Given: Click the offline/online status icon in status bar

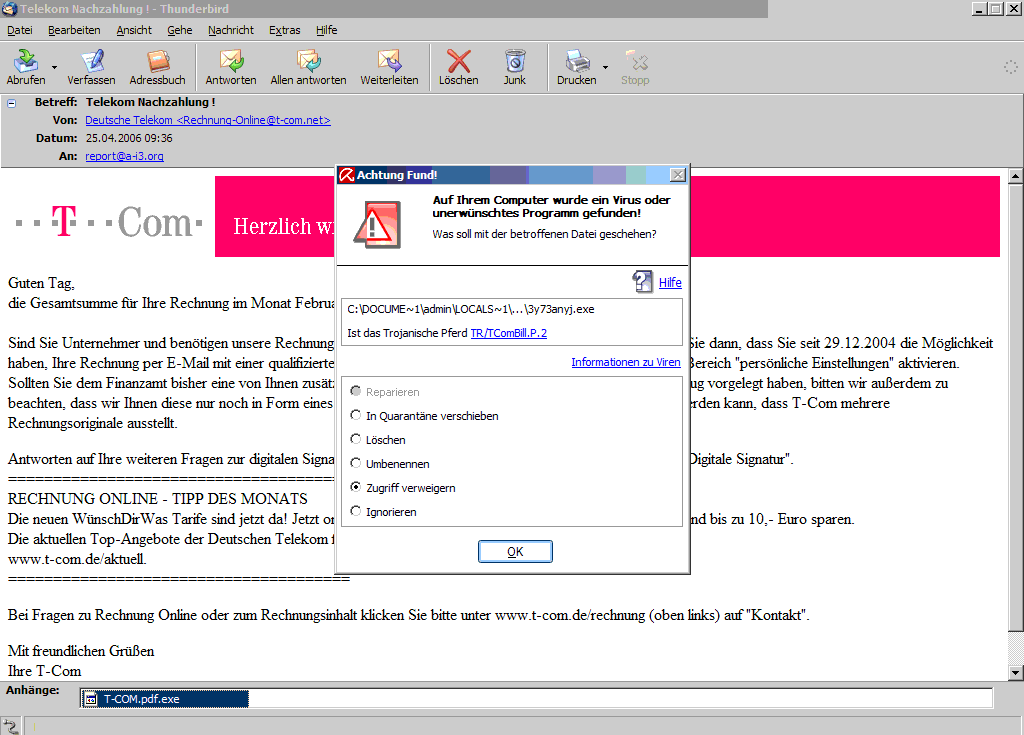Looking at the screenshot, I should pos(10,726).
